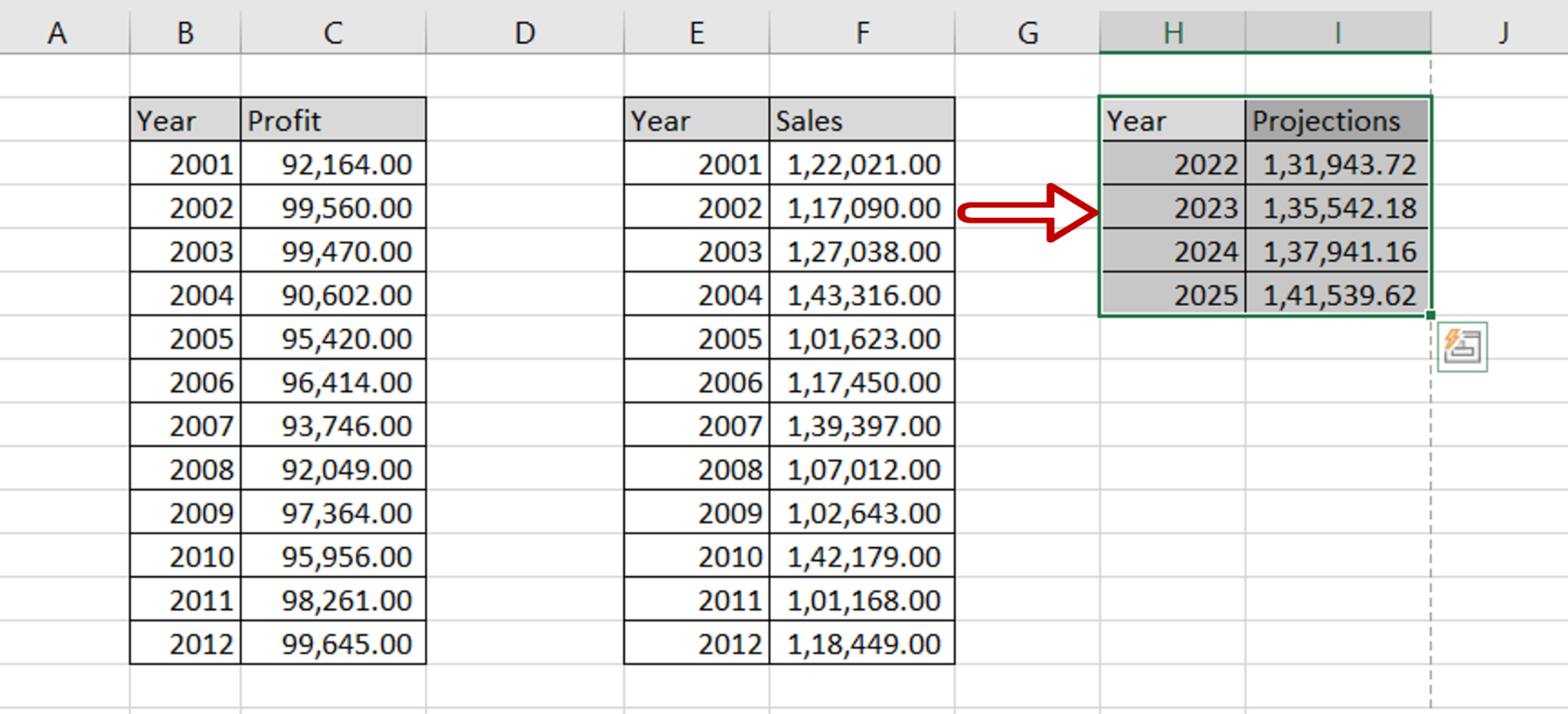Click year 2004 in the Sales table
The width and height of the screenshot is (1568, 714).
tap(697, 294)
